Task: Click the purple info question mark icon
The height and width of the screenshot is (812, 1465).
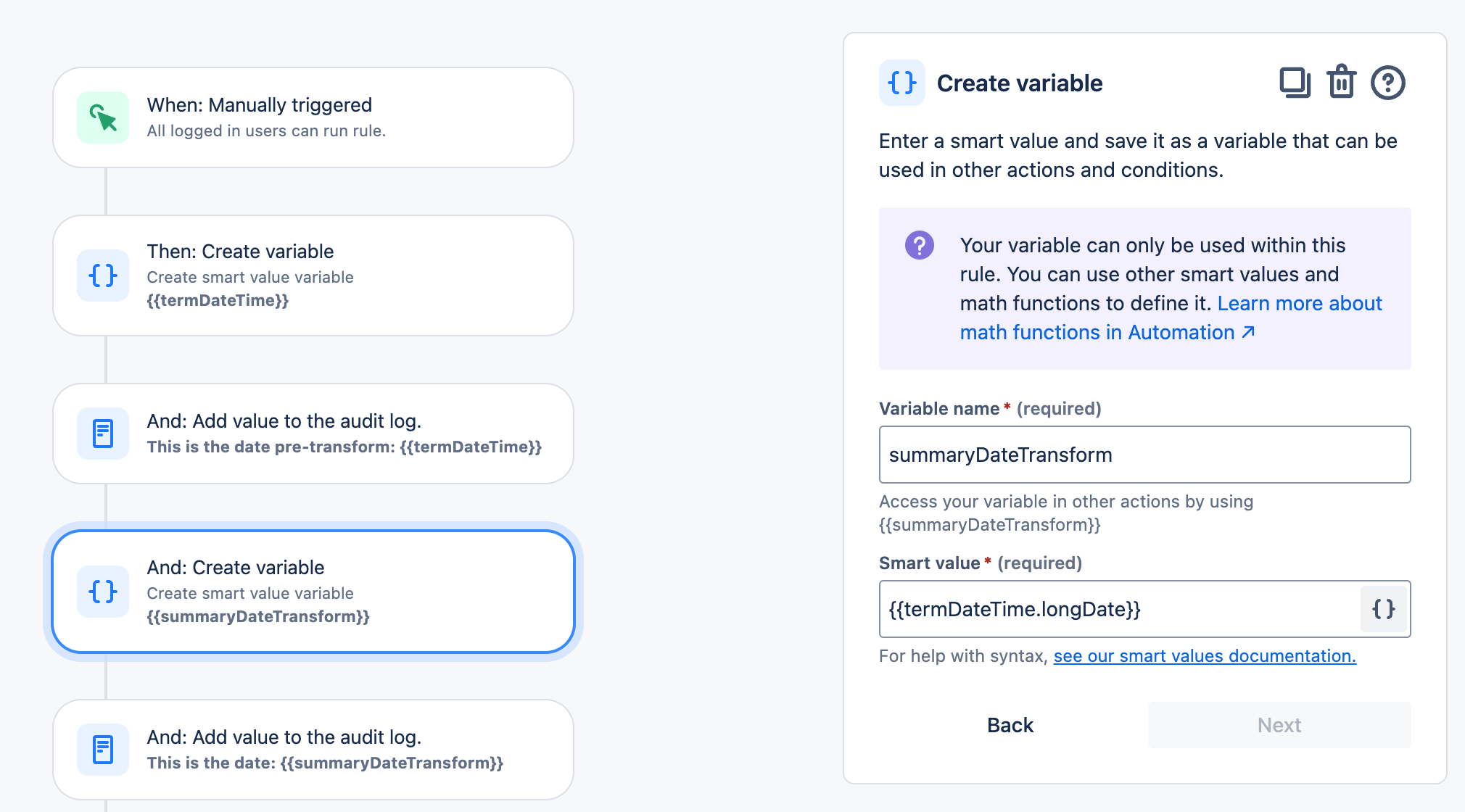Action: click(x=920, y=245)
